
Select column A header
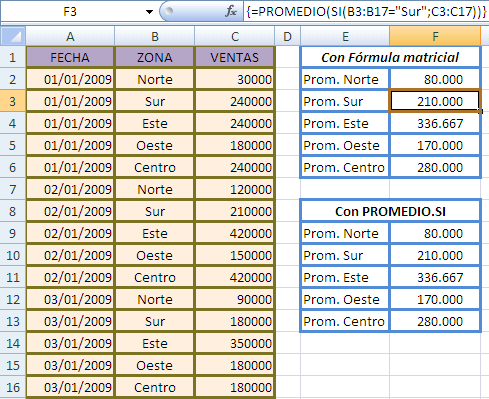[x=70, y=36]
